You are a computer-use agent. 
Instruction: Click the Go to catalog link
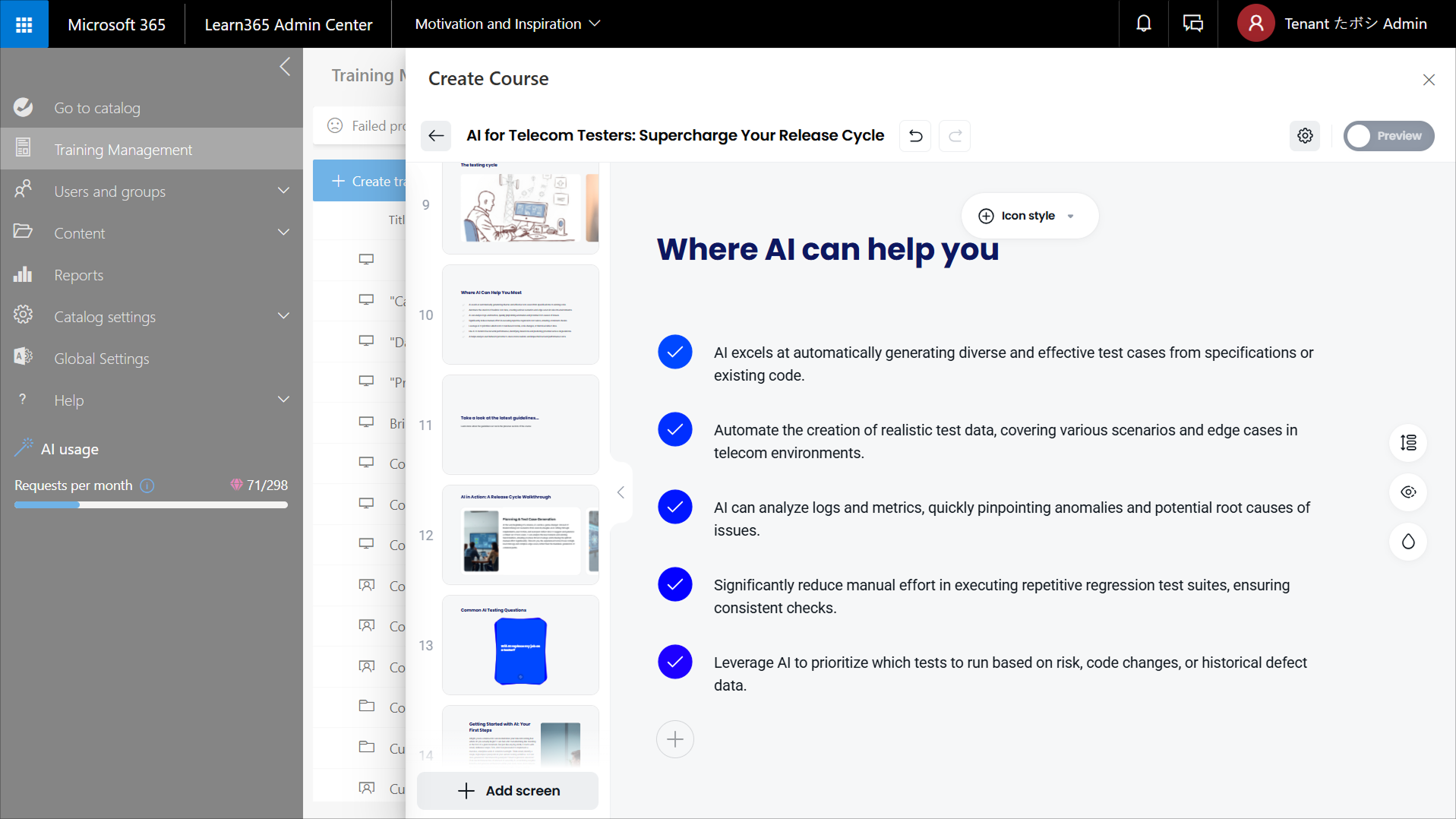[96, 108]
